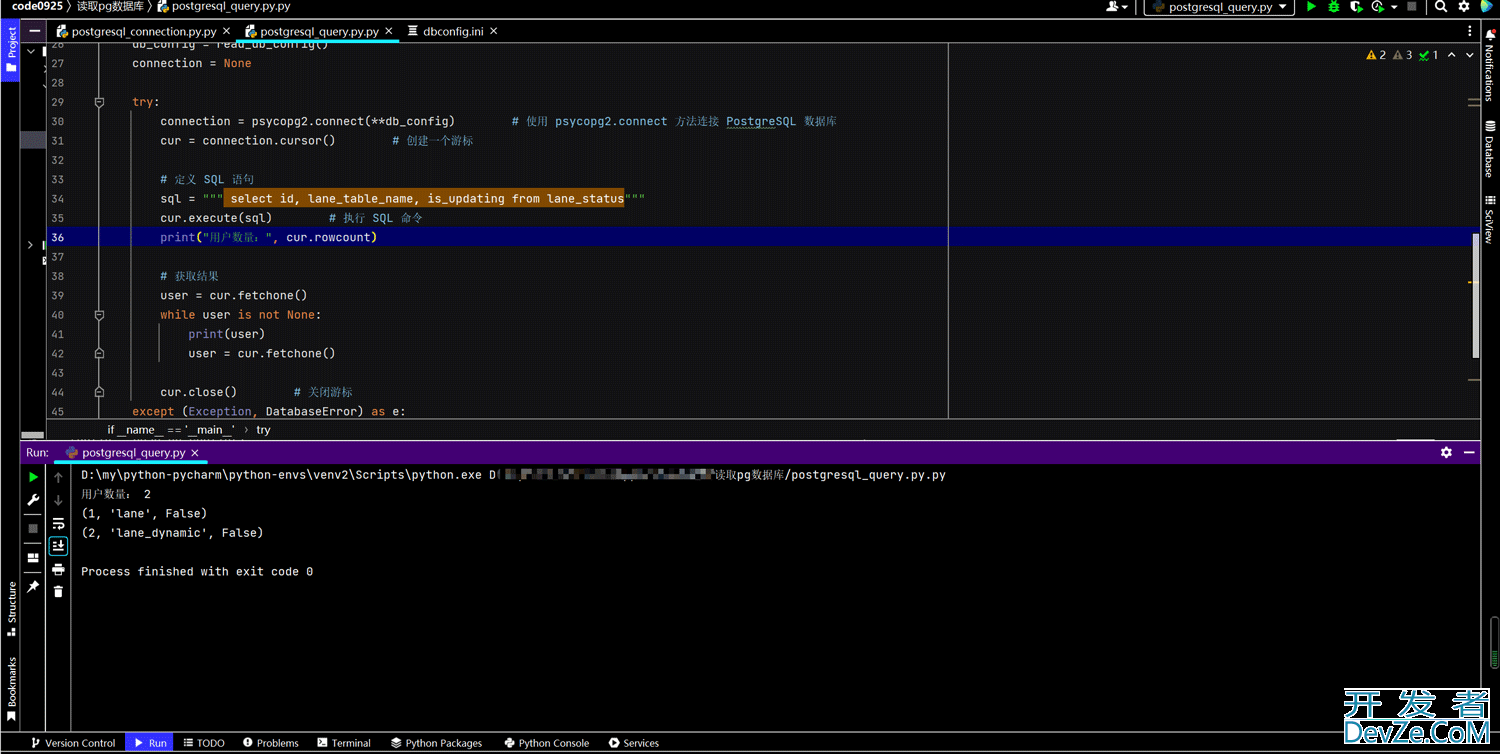Open the TODO tool window

(203, 743)
